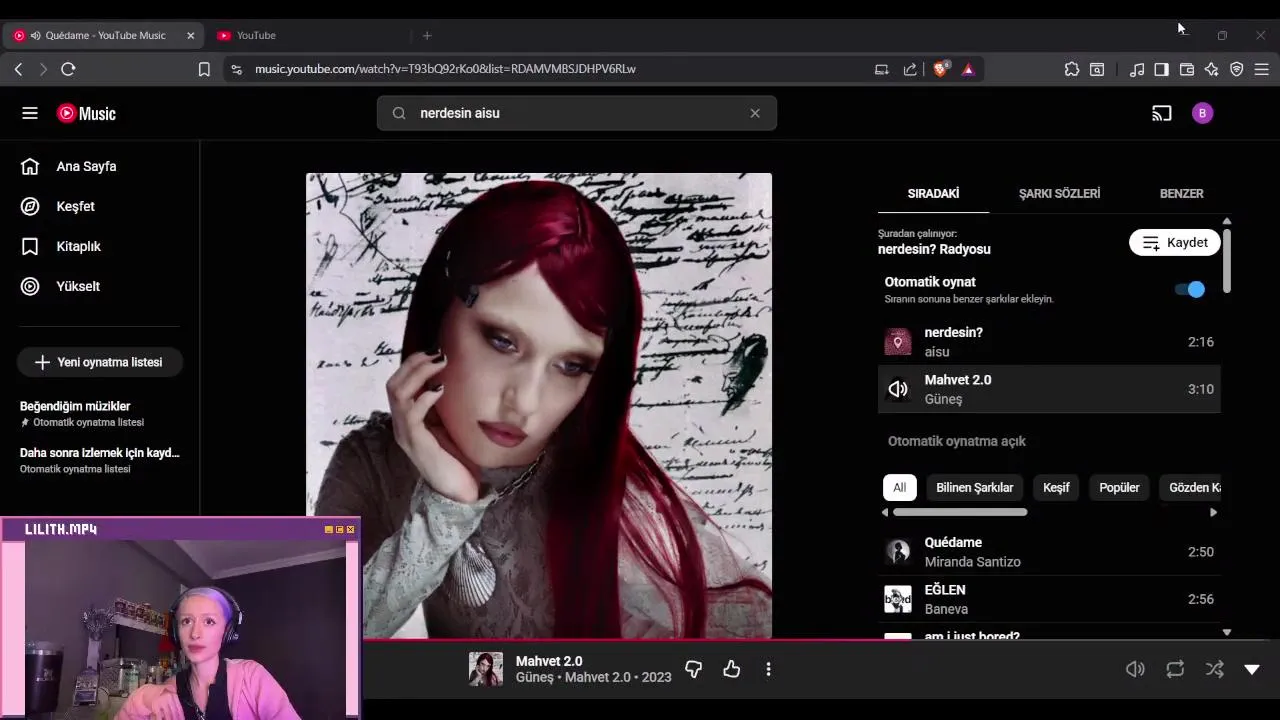Open Leo AI sparkle icon
Image resolution: width=1280 pixels, height=720 pixels.
(x=1212, y=69)
